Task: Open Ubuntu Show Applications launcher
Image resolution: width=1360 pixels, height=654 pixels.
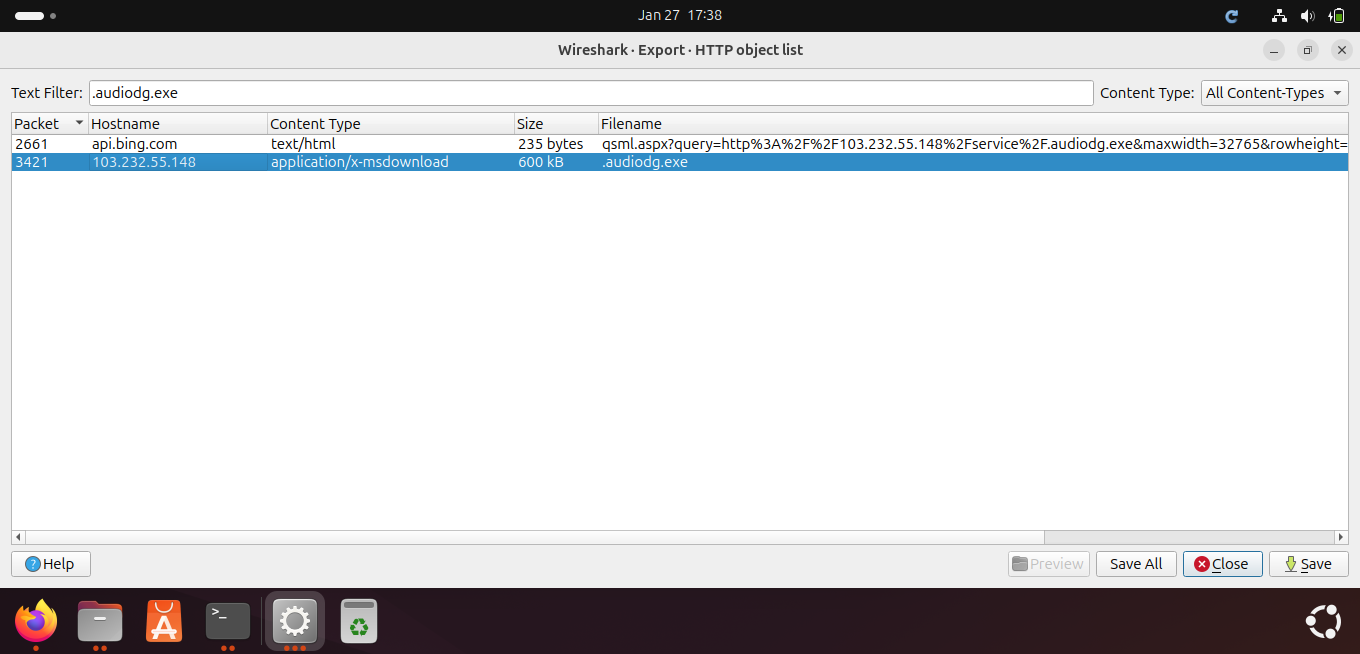Action: (1323, 621)
